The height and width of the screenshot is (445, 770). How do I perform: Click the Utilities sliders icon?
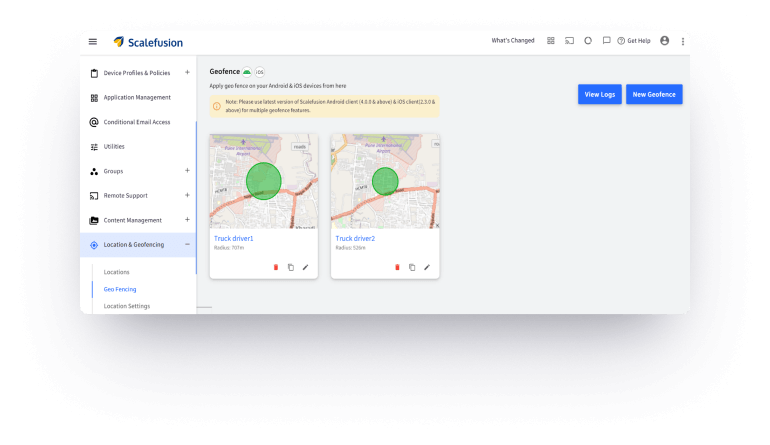pyautogui.click(x=94, y=147)
